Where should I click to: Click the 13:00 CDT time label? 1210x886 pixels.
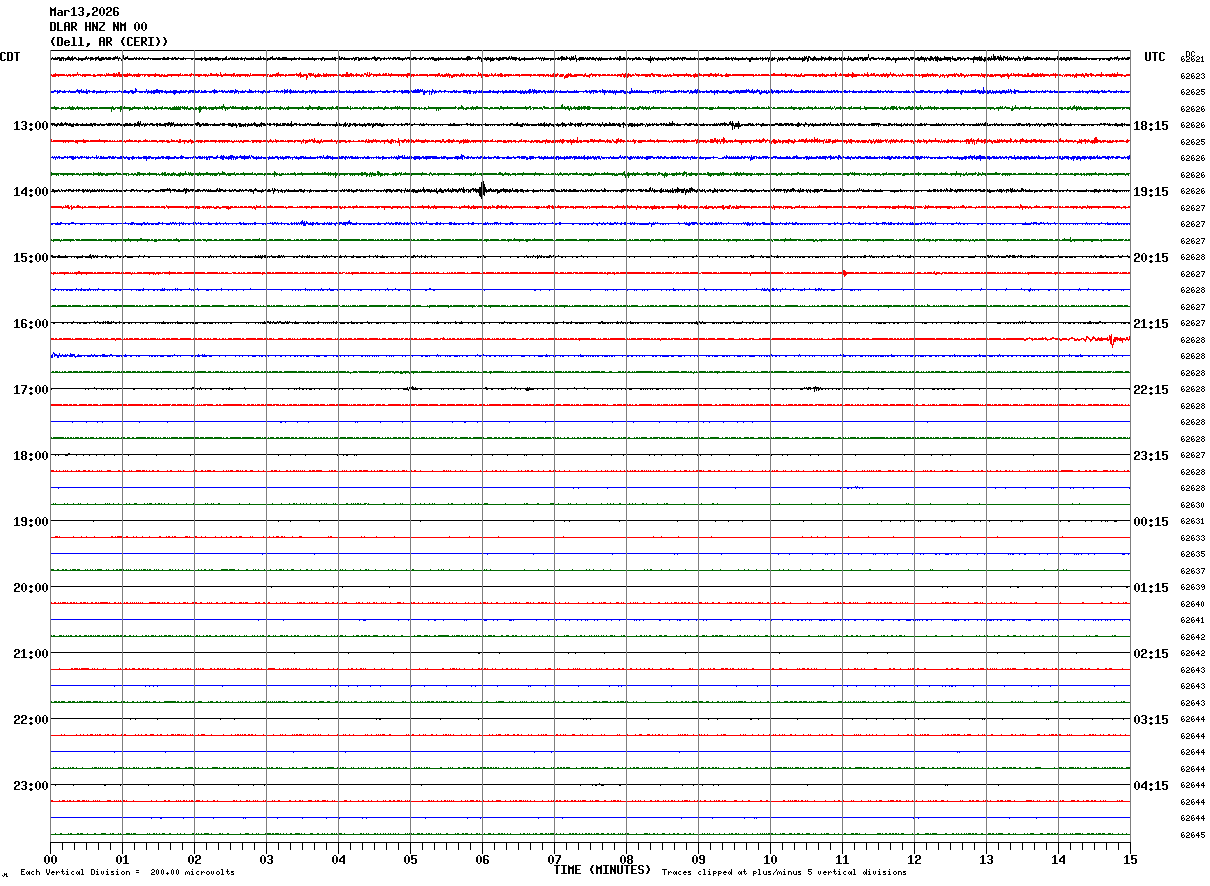pyautogui.click(x=30, y=126)
